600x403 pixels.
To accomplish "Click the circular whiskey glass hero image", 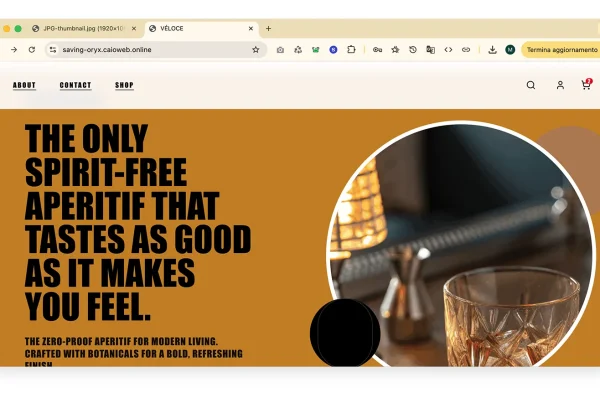I will 461,244.
